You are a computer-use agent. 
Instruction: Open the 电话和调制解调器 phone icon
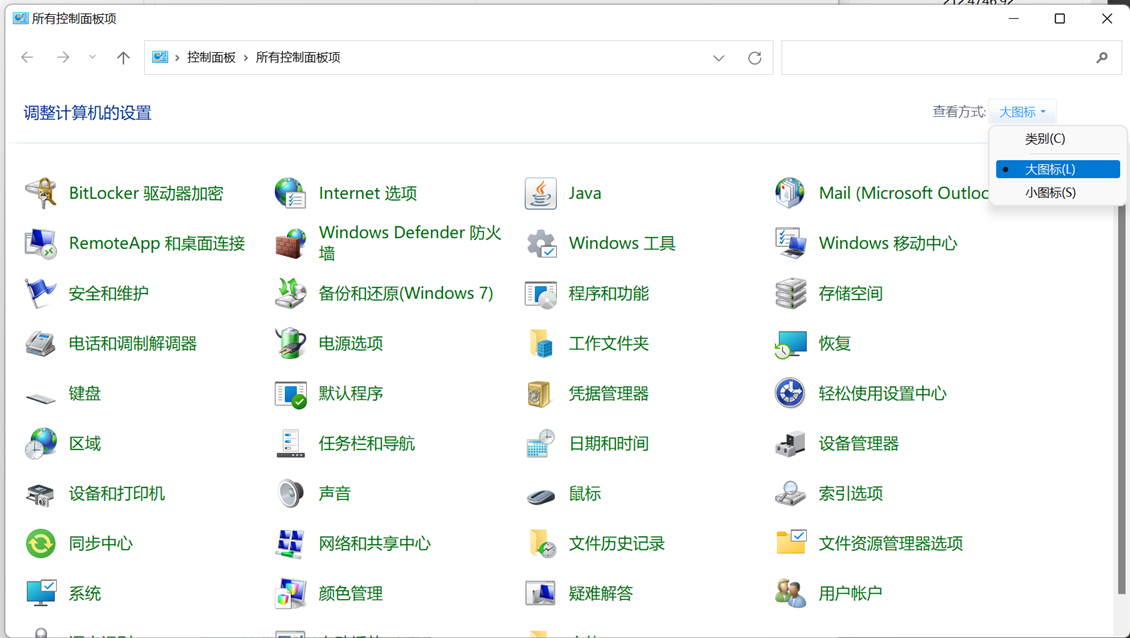coord(40,343)
